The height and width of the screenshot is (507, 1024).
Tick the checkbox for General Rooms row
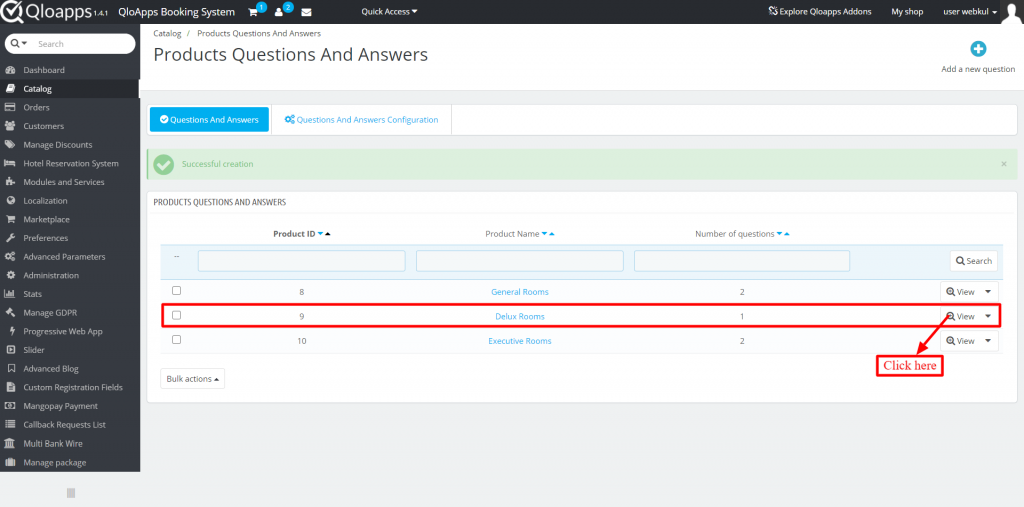pos(176,291)
